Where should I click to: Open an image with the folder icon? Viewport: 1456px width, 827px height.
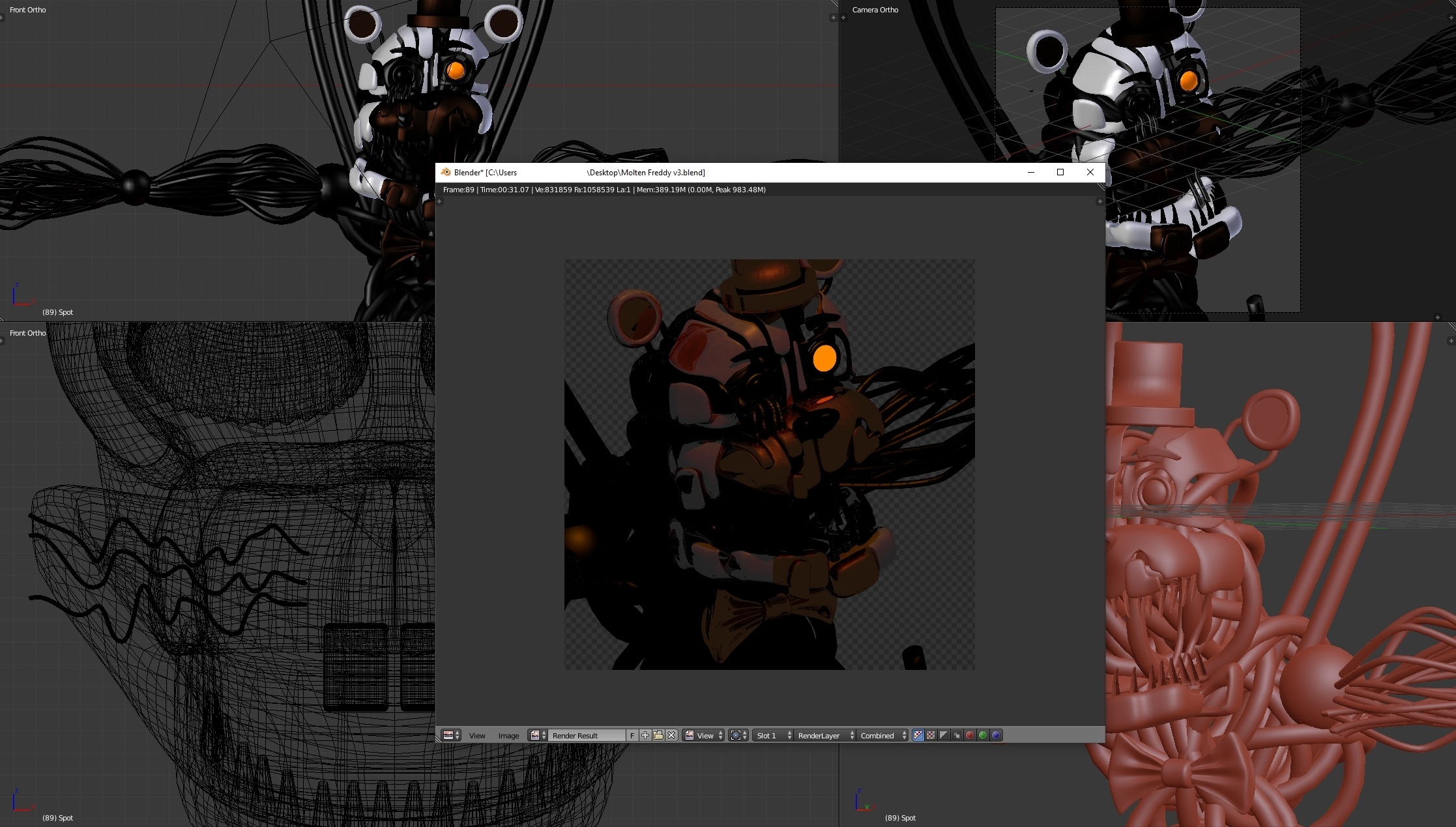click(x=658, y=735)
